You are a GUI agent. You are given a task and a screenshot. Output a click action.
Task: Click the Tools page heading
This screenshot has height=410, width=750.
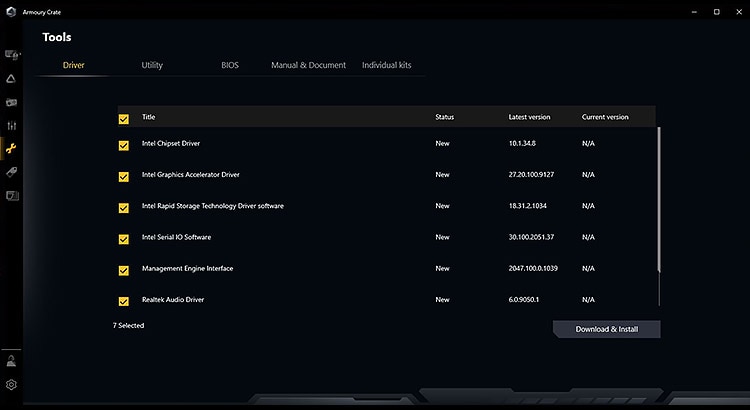(57, 37)
